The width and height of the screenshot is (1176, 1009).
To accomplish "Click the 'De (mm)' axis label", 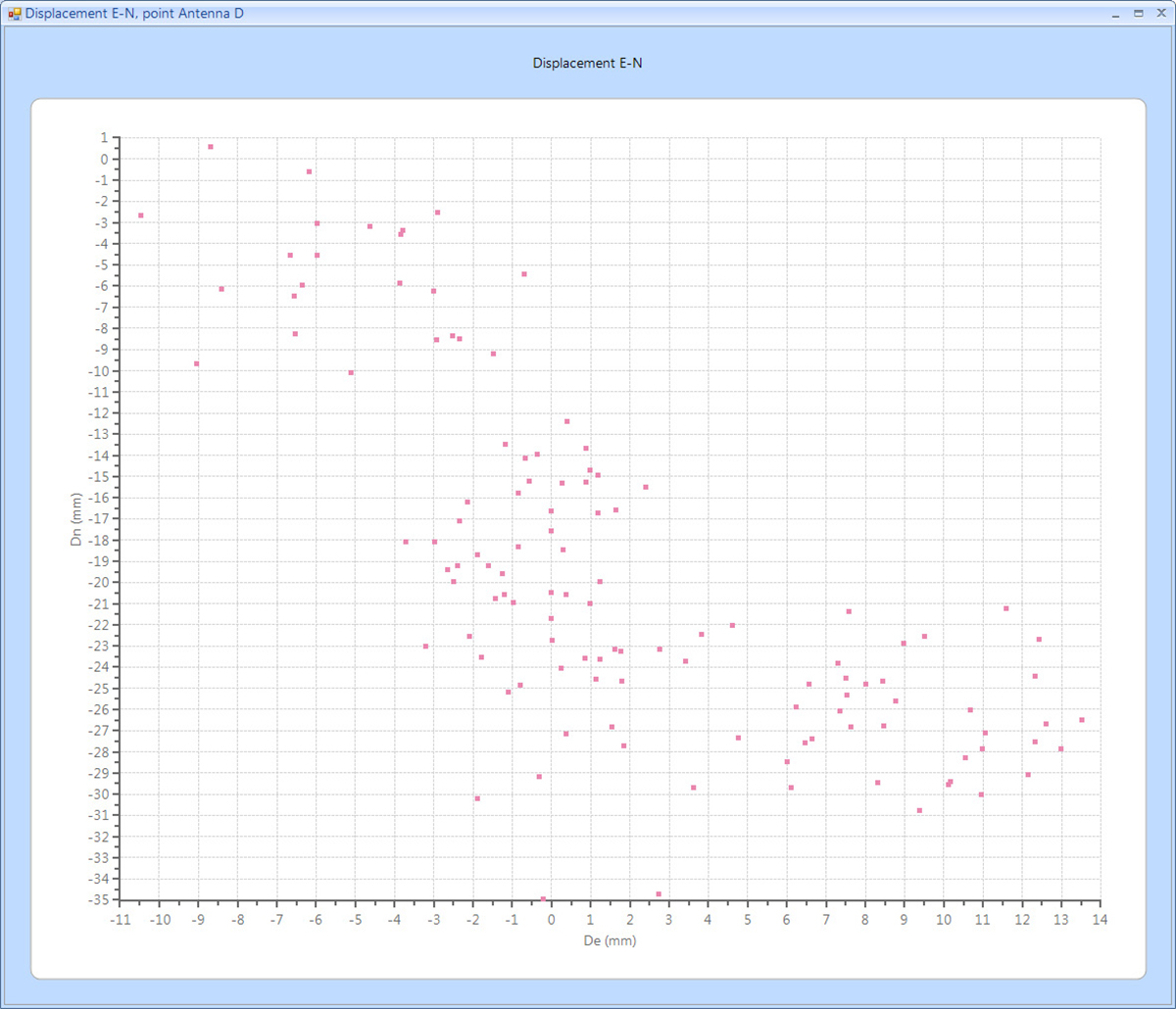I will [x=610, y=940].
